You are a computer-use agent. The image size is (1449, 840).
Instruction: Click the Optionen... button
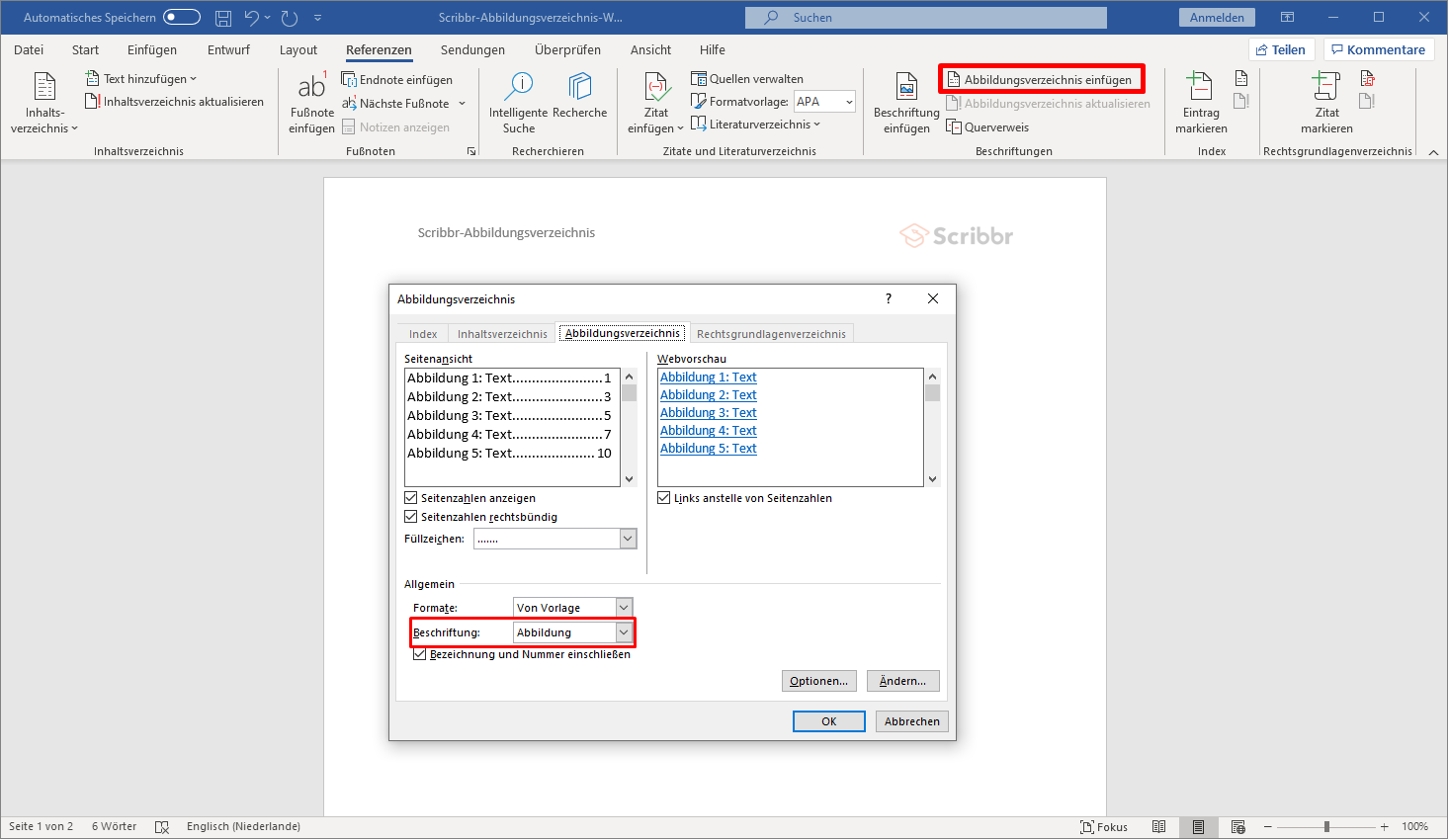(818, 681)
